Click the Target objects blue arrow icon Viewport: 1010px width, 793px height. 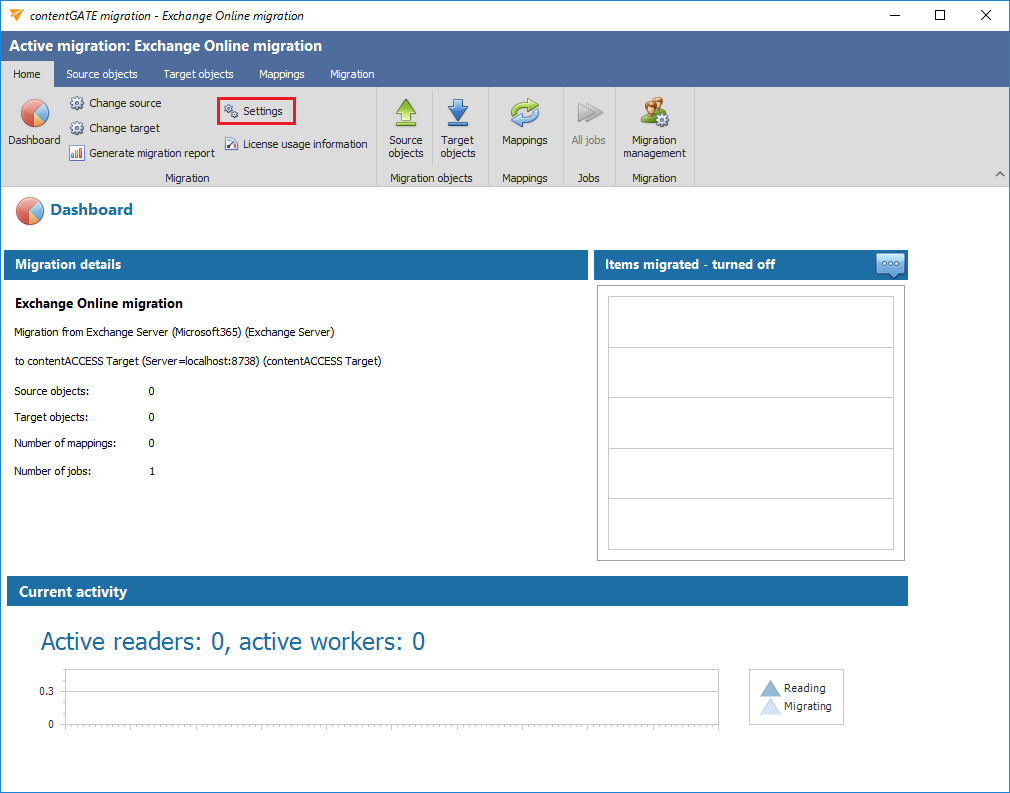(x=458, y=114)
